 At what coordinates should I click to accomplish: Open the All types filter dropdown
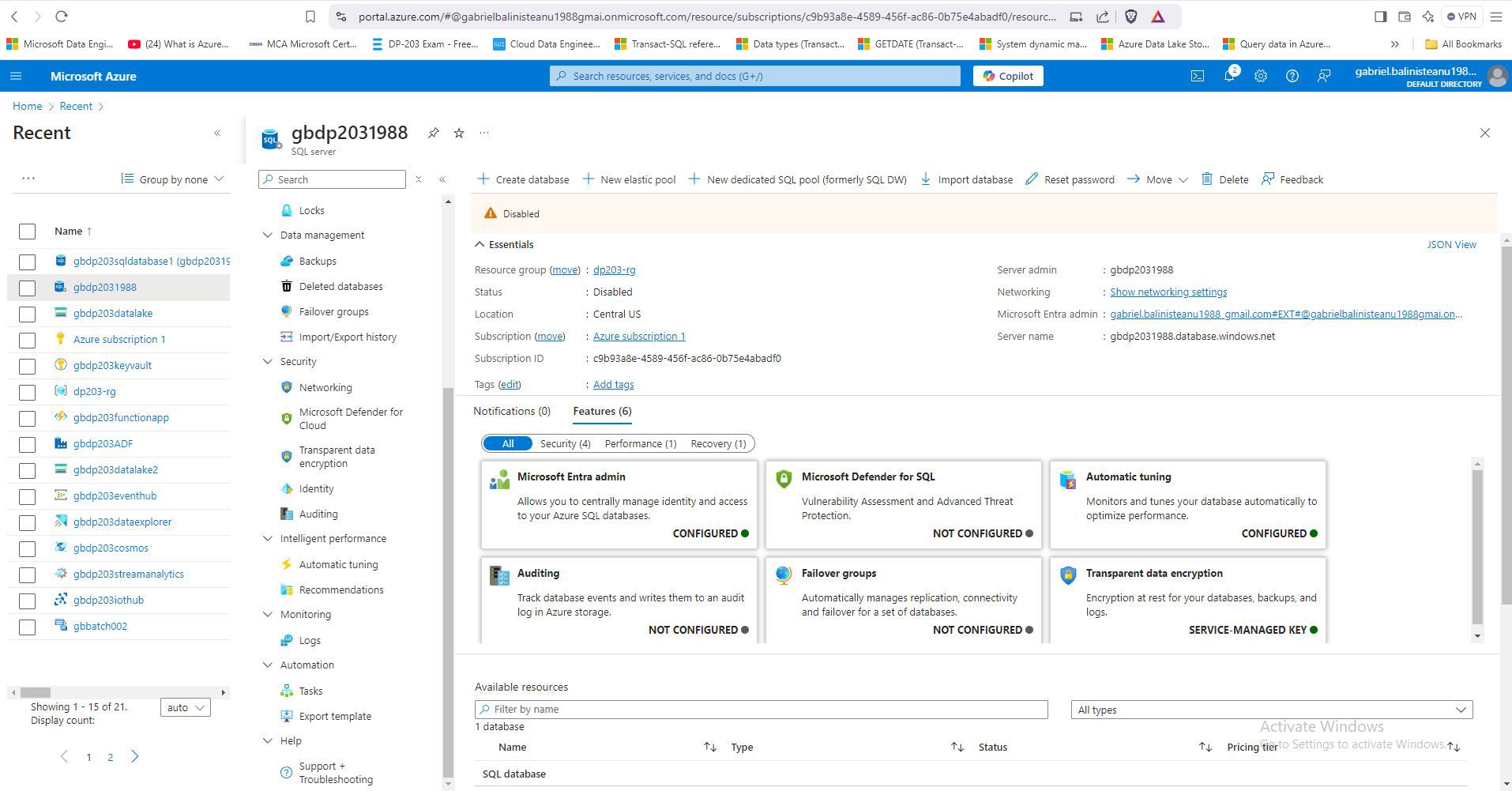click(x=1272, y=710)
